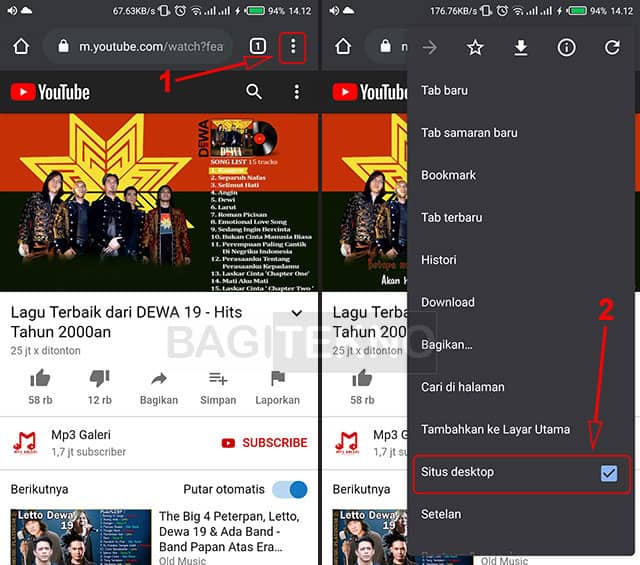This screenshot has width=640, height=565.
Task: Select Tab baru menu item
Action: tap(521, 90)
